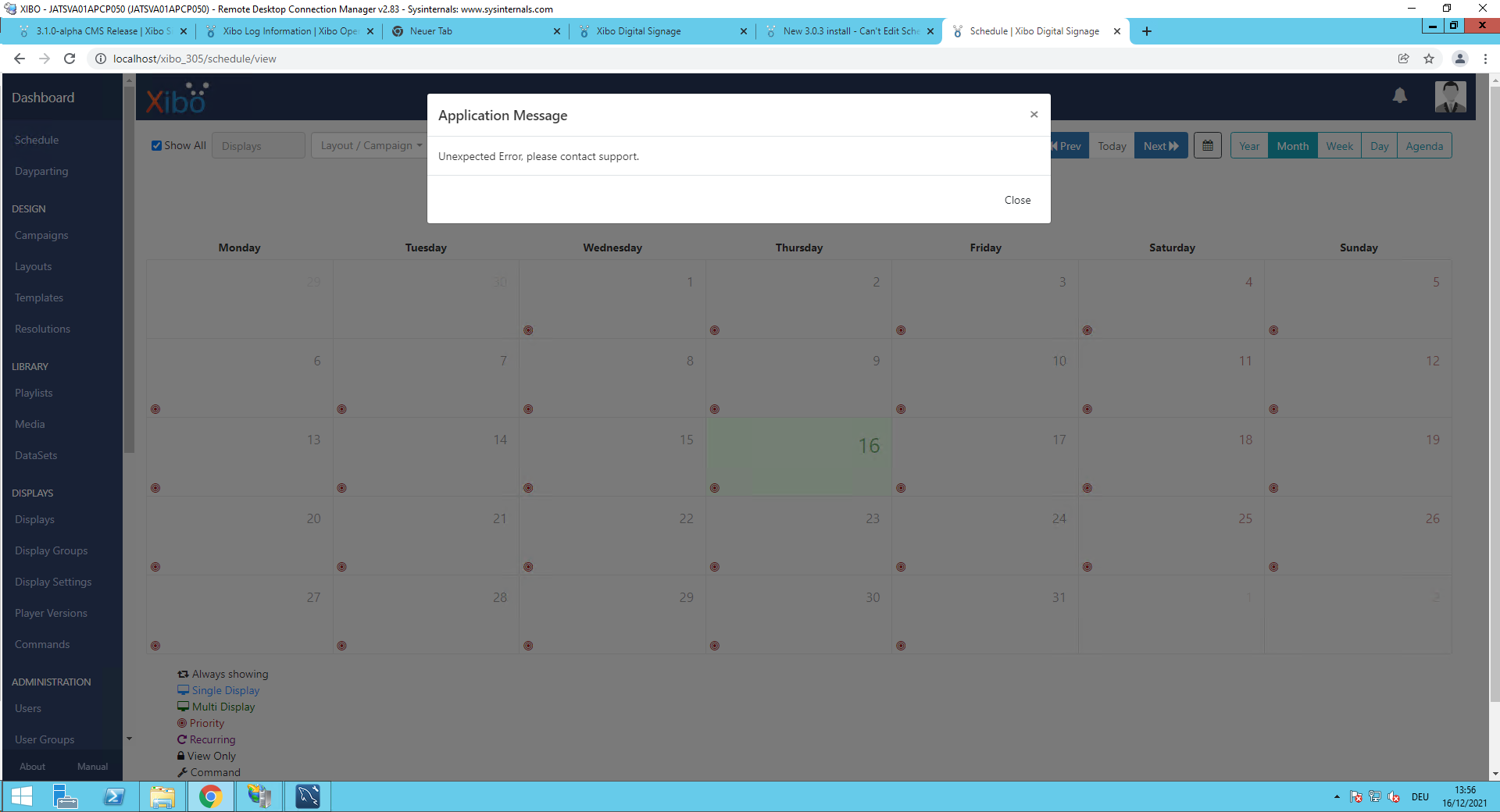
Task: Open Display Groups in the sidebar
Action: (52, 550)
